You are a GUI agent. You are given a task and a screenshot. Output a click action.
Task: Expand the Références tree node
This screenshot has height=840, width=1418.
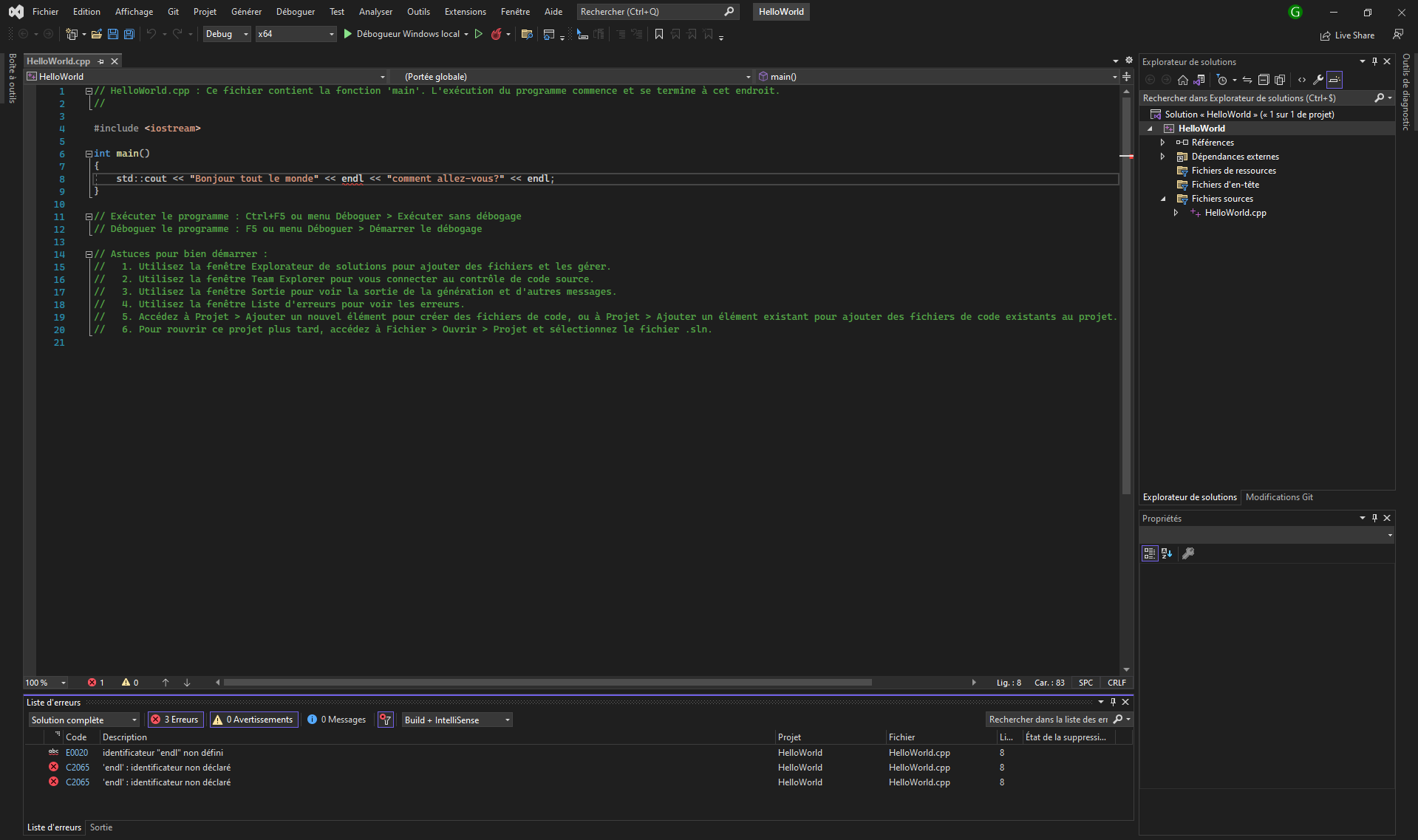click(x=1162, y=143)
